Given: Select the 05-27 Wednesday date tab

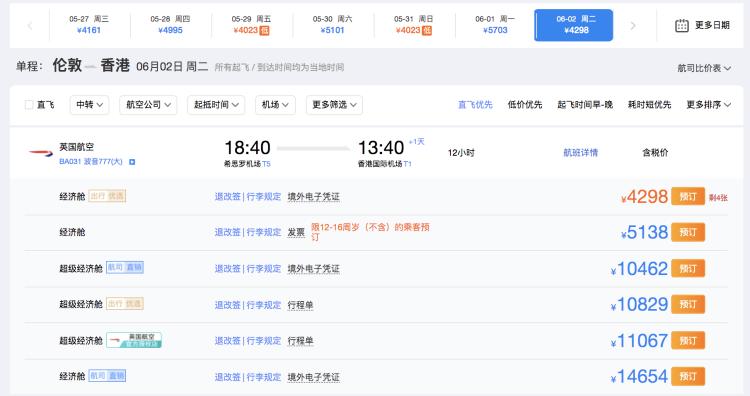Looking at the screenshot, I should coord(89,25).
